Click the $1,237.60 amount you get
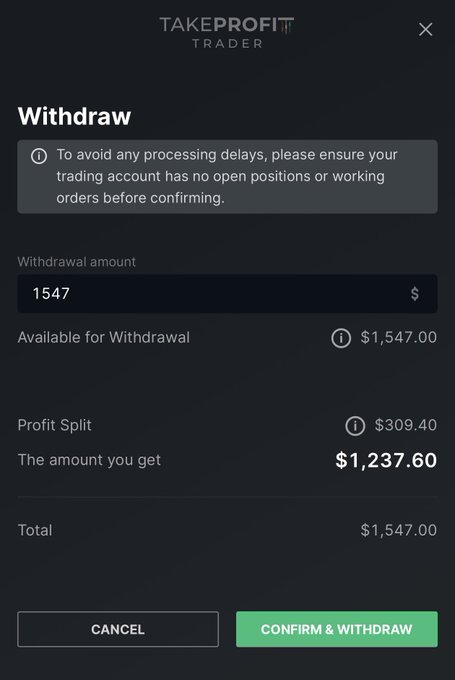The image size is (455, 680). click(x=386, y=460)
